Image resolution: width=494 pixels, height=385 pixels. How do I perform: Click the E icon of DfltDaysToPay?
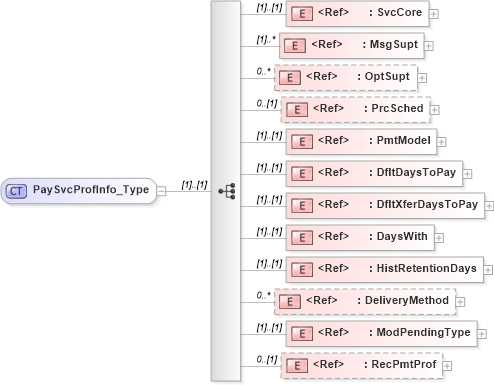[302, 174]
